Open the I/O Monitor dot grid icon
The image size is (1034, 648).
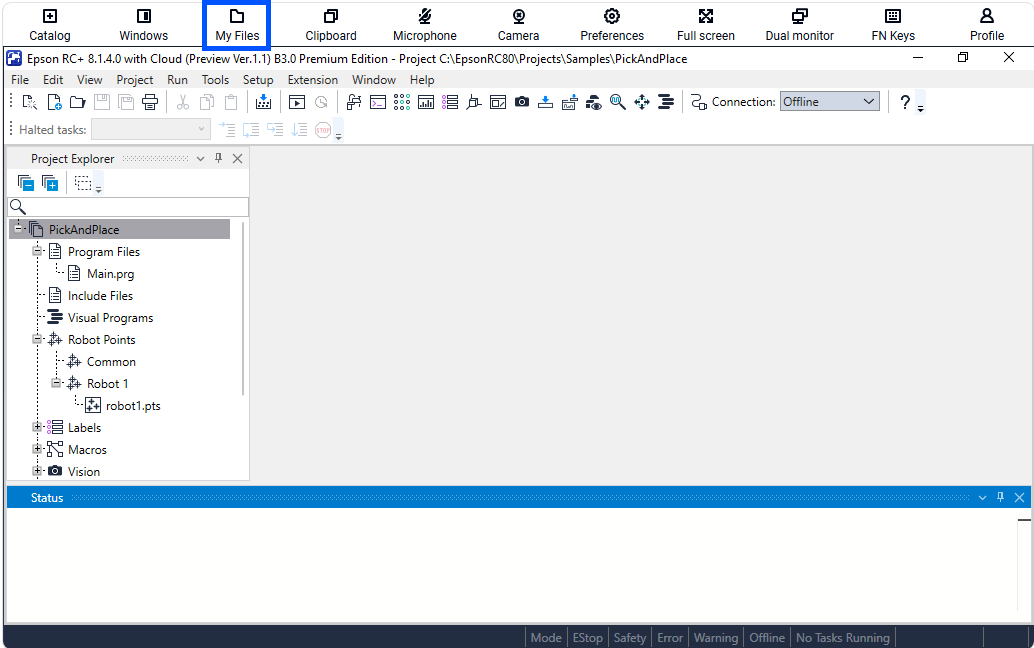(x=402, y=102)
